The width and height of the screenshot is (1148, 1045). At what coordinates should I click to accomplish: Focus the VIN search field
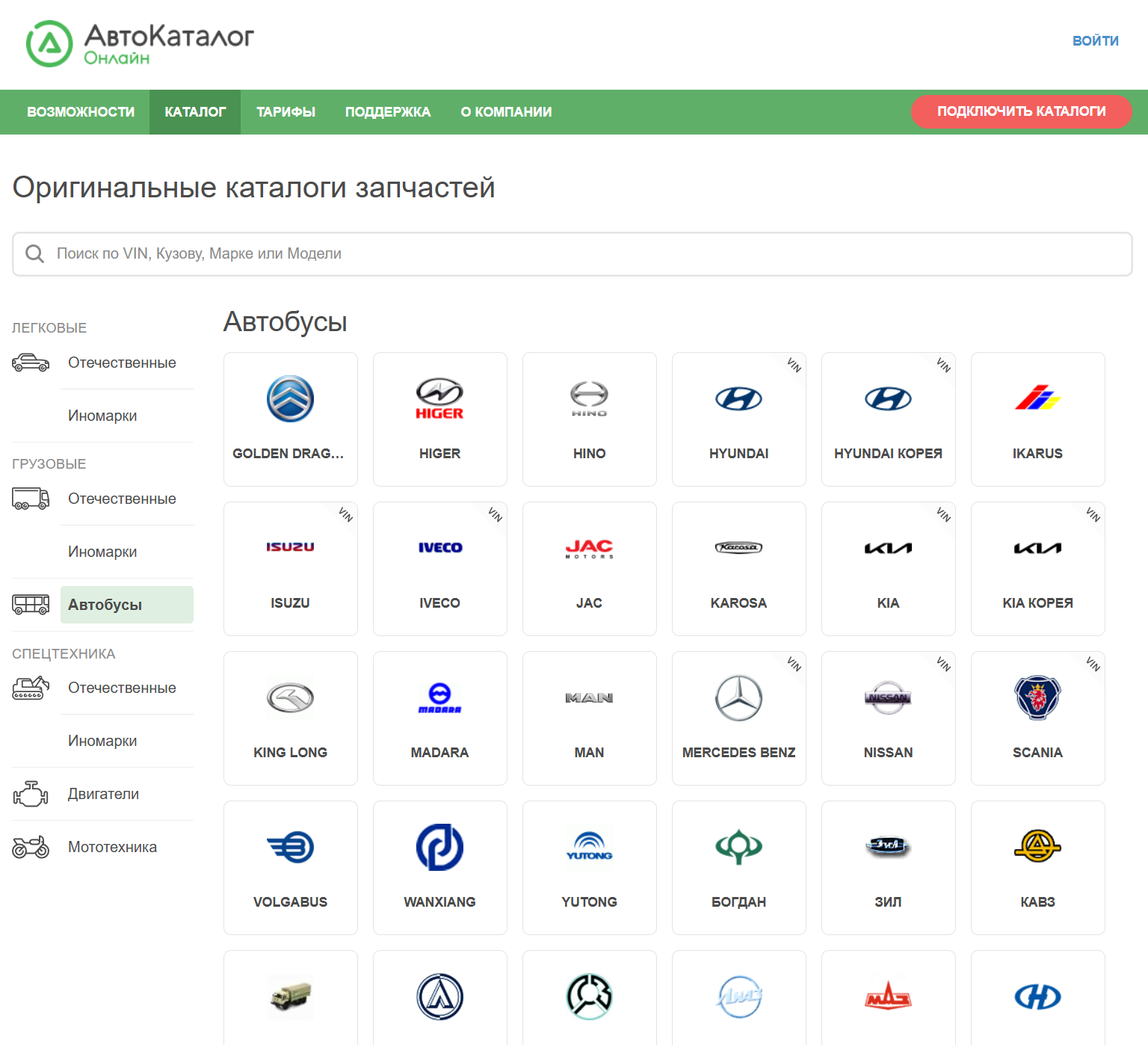click(x=573, y=254)
